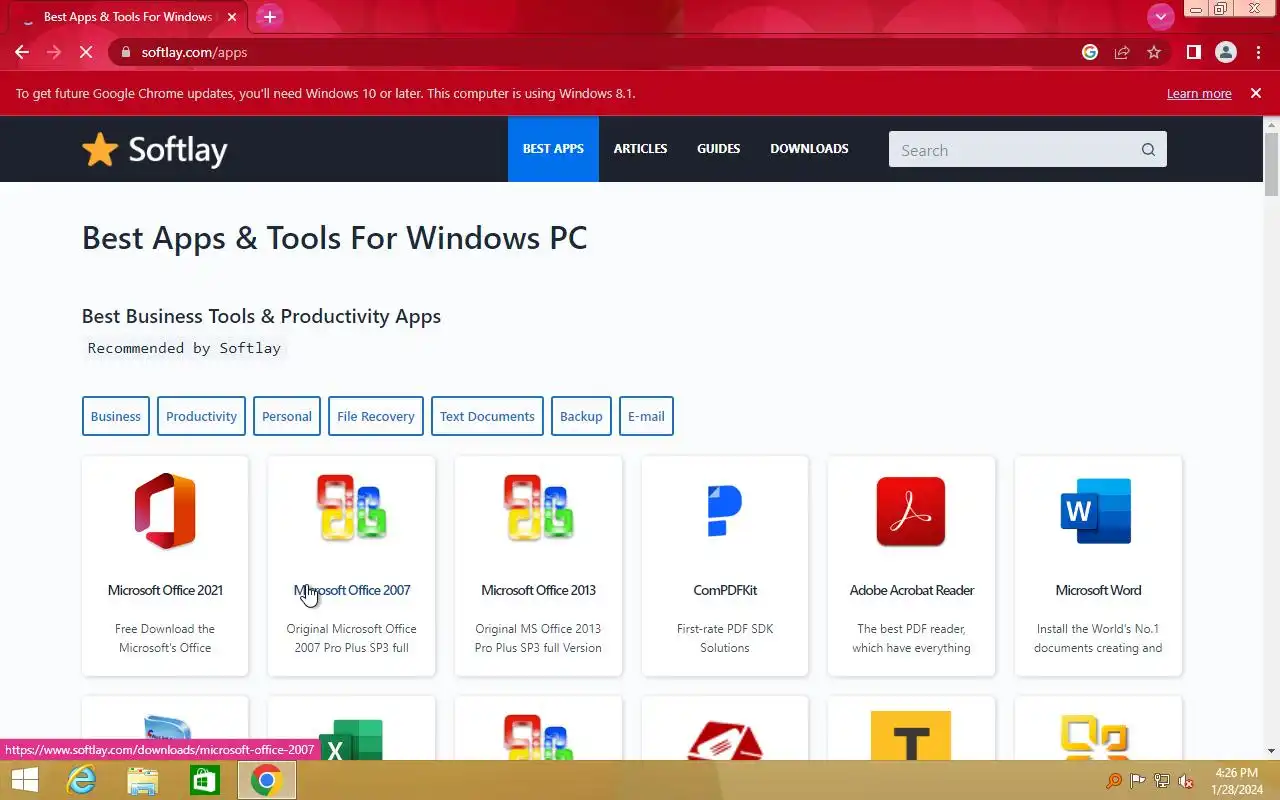Screen dimensions: 1280x800
Task: View site information lock icon
Action: pyautogui.click(x=125, y=53)
